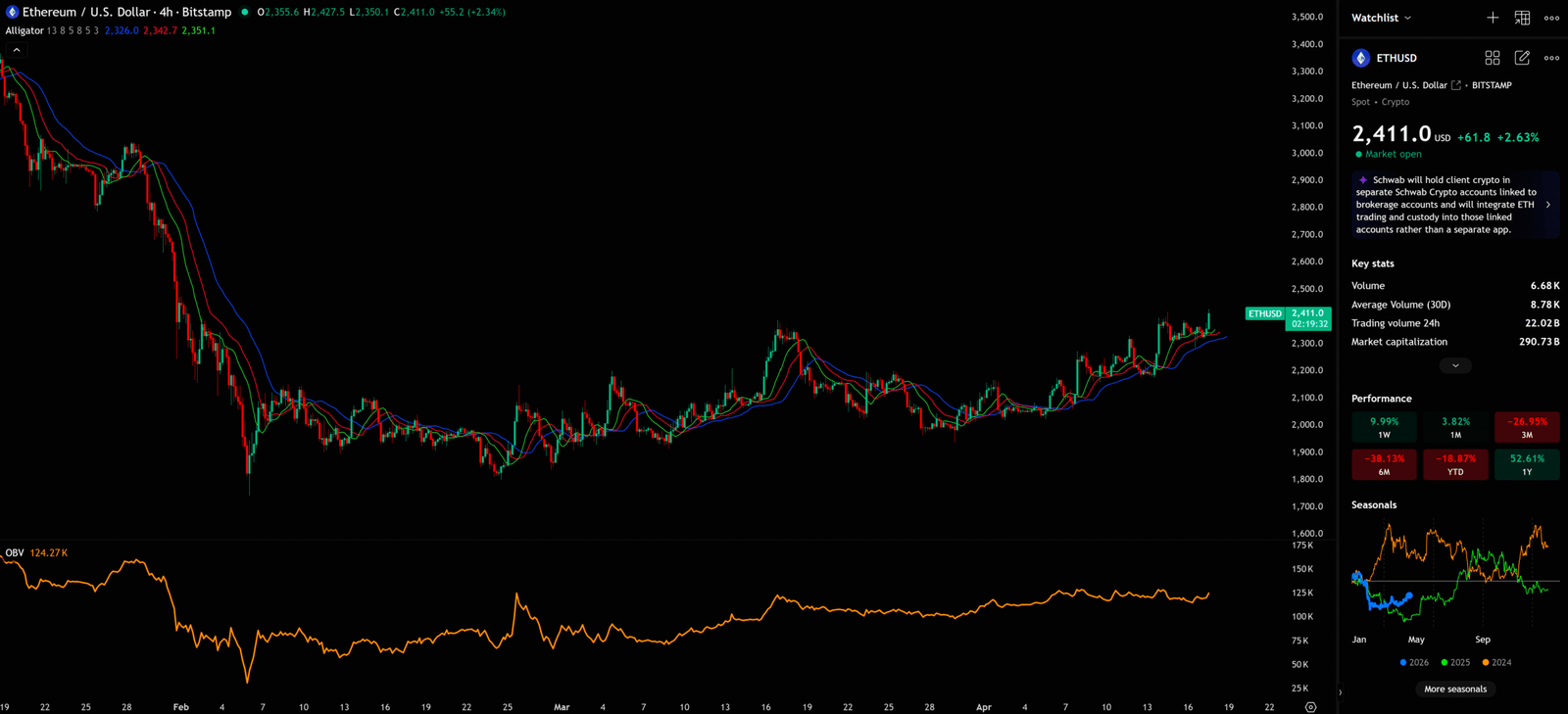Open the ETHUSD three-dot options menu
This screenshot has height=714, width=1568.
[x=1551, y=58]
